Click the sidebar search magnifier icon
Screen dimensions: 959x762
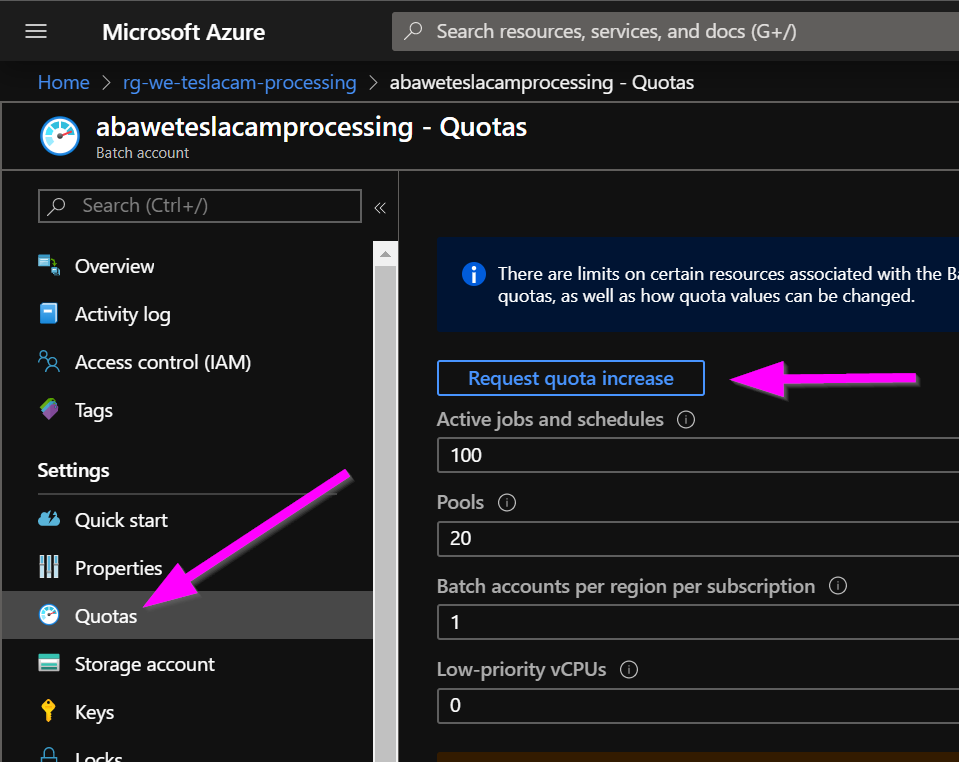point(57,206)
